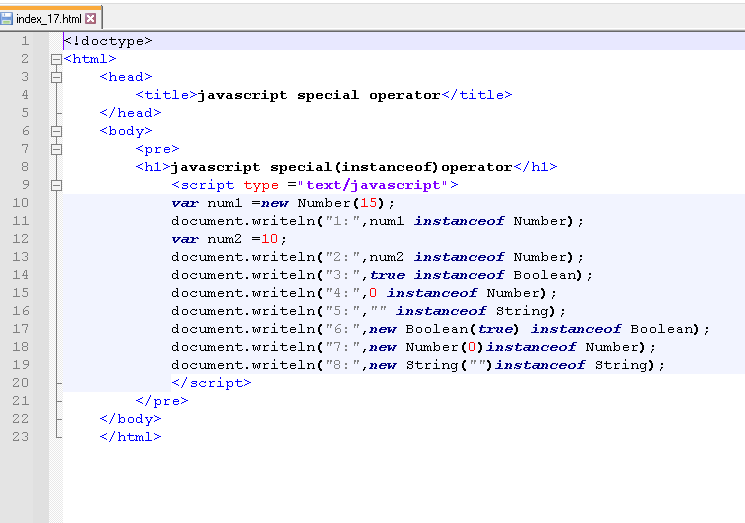
Task: Collapse the head section fold marker
Action: click(x=56, y=77)
